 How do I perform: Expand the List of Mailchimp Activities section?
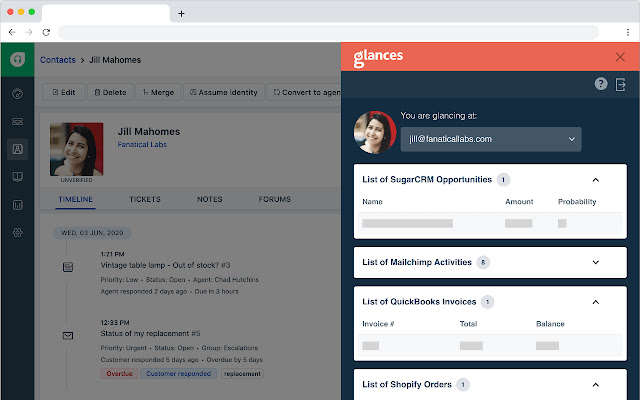[596, 262]
